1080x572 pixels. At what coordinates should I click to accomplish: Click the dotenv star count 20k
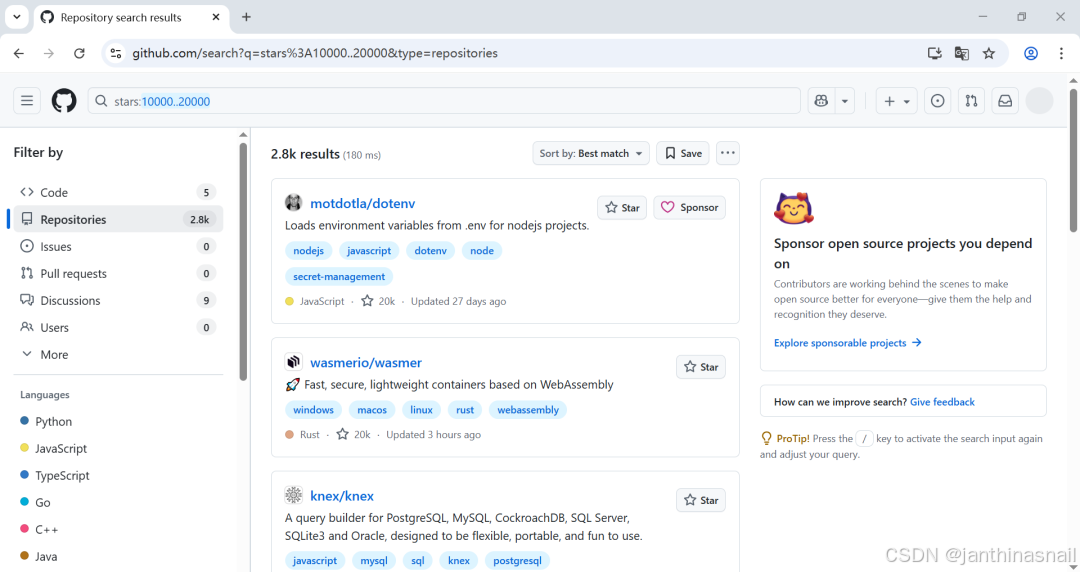(379, 301)
